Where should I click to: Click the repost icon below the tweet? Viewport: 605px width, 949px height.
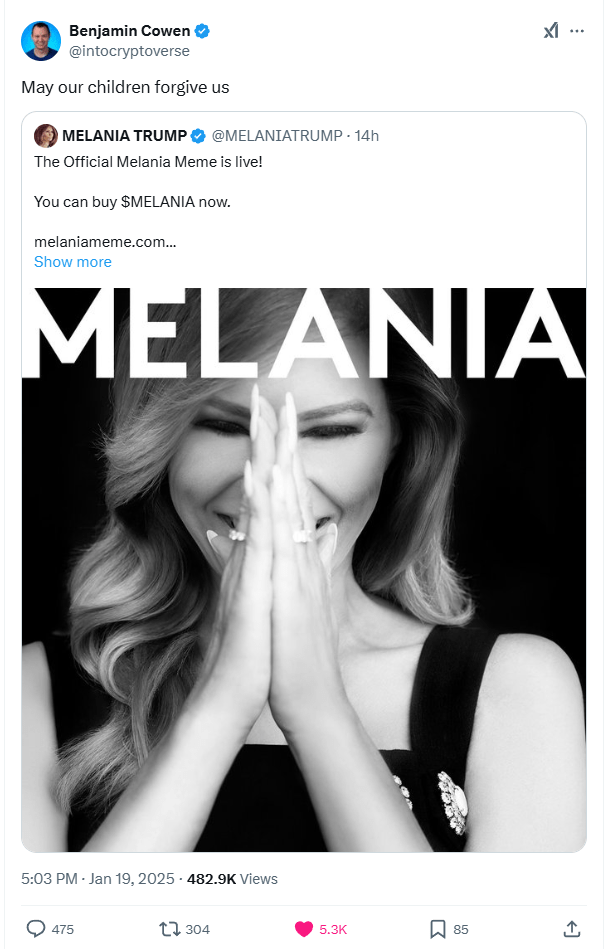(x=168, y=929)
